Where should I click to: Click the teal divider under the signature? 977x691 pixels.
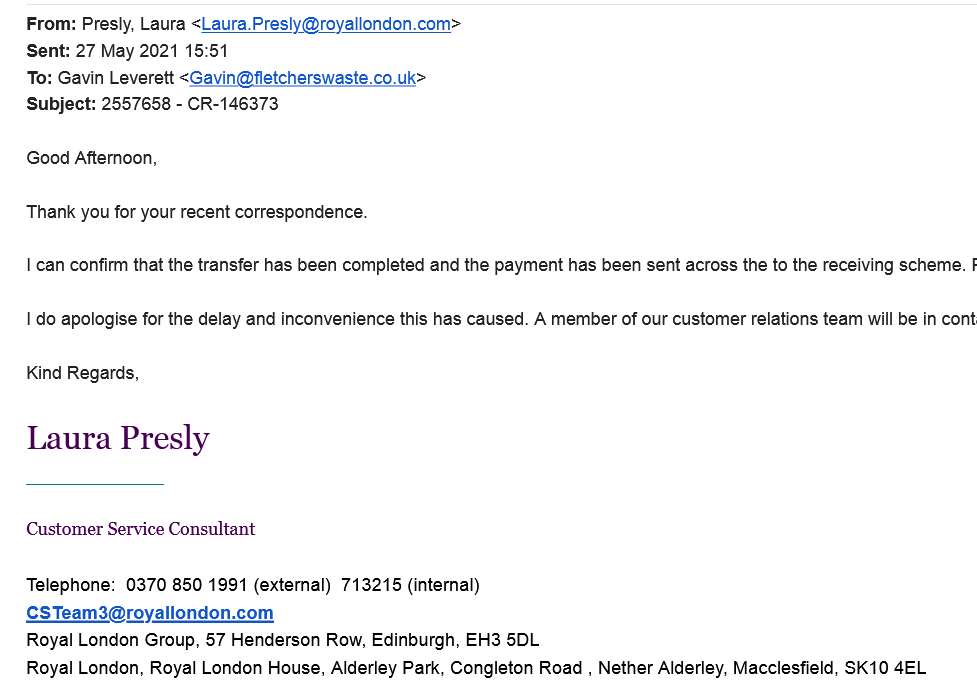click(95, 484)
